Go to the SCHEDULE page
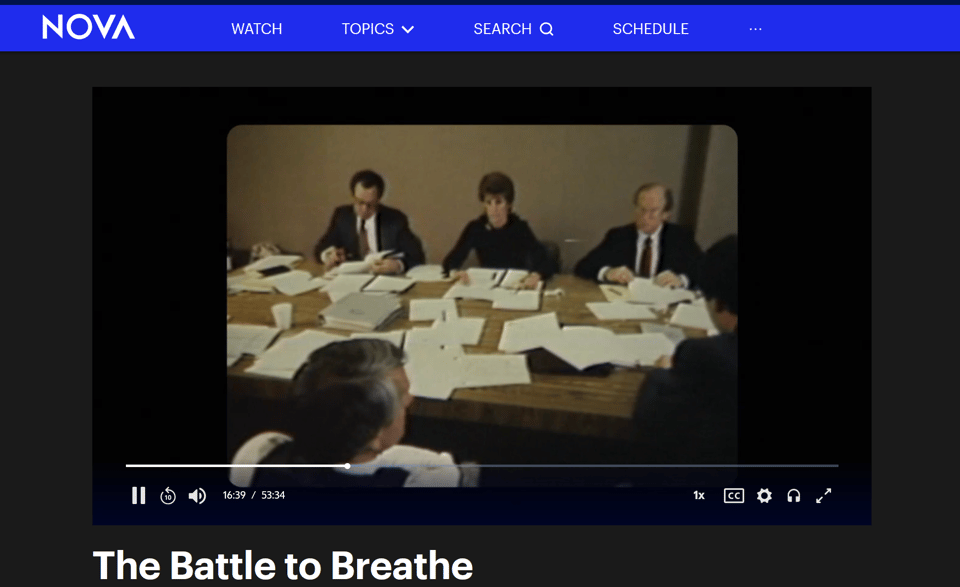 point(650,29)
